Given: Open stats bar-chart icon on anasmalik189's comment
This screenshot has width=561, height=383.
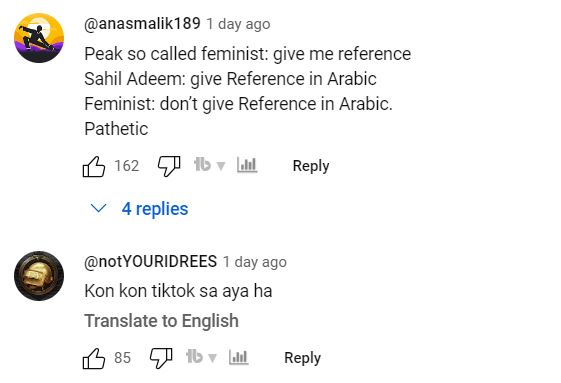Looking at the screenshot, I should [x=247, y=165].
